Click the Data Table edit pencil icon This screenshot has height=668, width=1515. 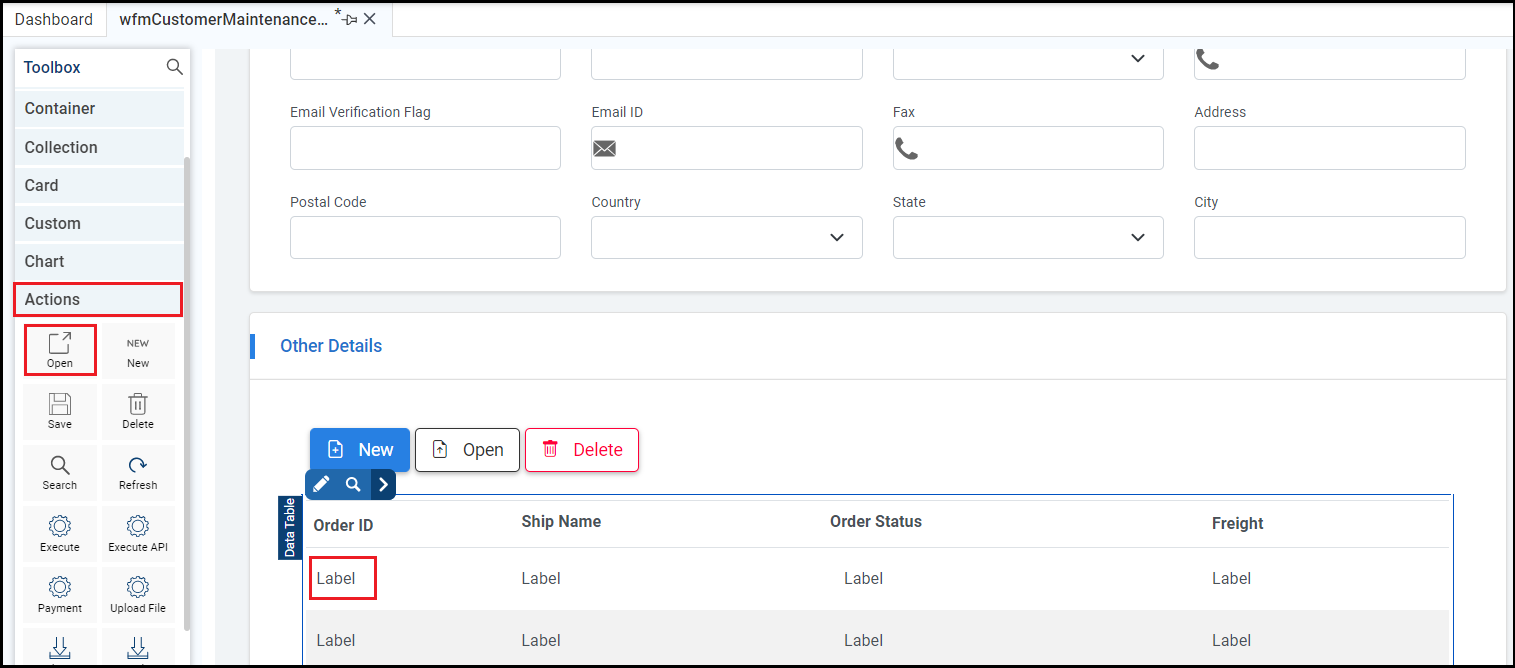(321, 484)
